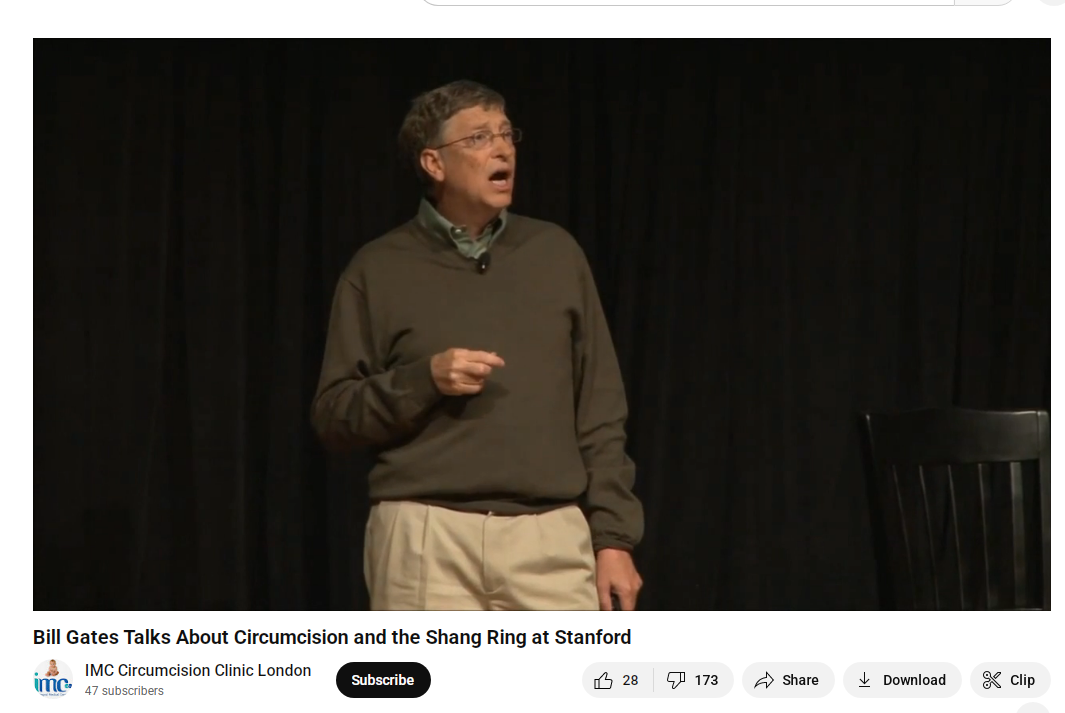The height and width of the screenshot is (713, 1065).
Task: Open the IMC channel avatar
Action: [52, 678]
